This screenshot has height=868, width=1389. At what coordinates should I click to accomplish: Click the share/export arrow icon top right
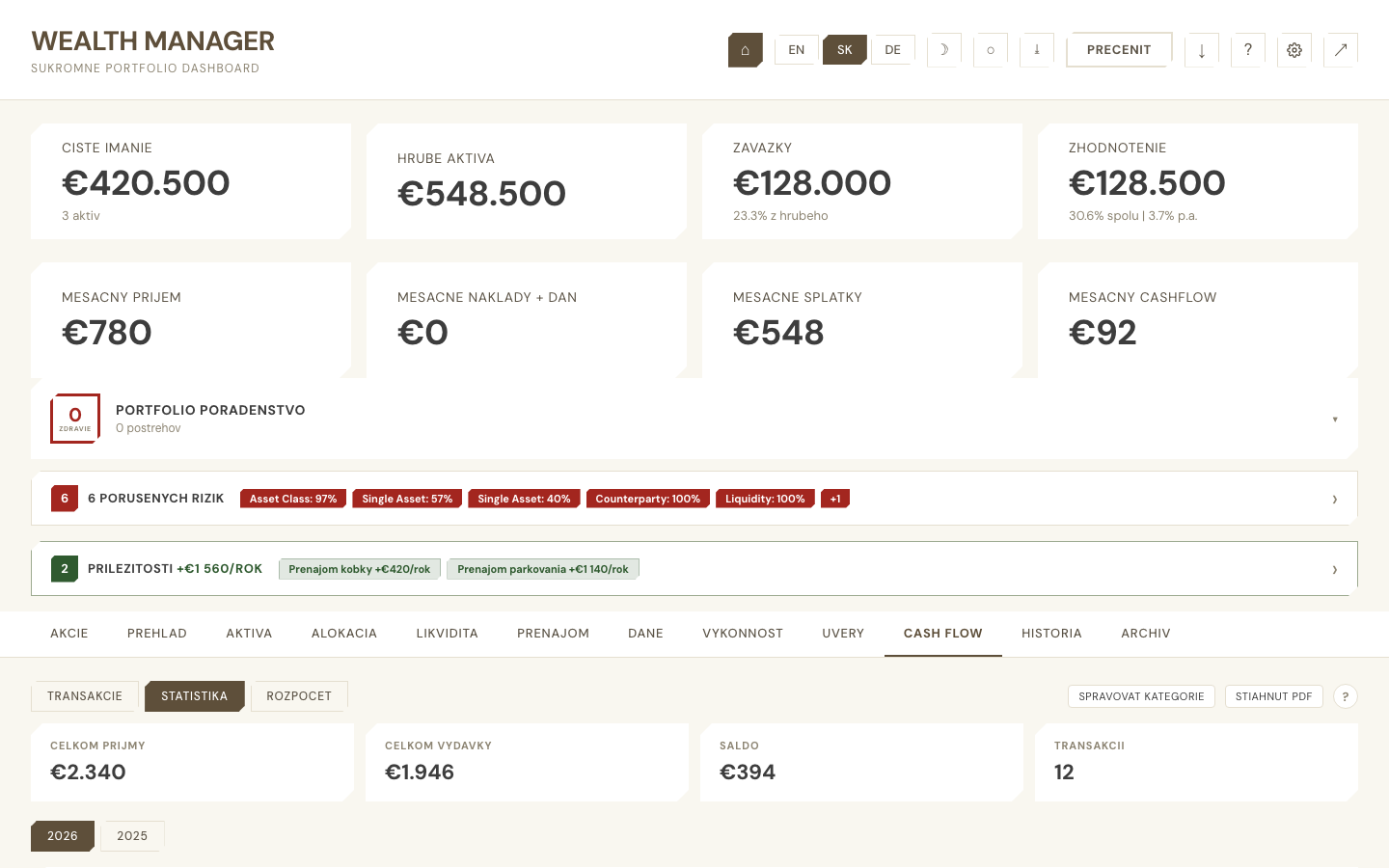coord(1341,49)
